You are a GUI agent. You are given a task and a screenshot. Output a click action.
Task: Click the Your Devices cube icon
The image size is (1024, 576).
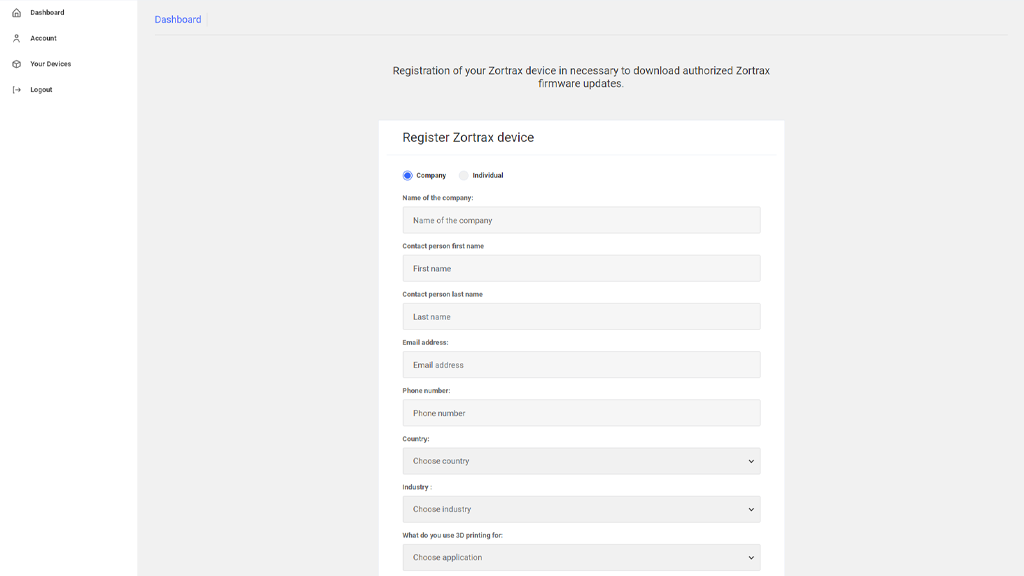coord(16,64)
